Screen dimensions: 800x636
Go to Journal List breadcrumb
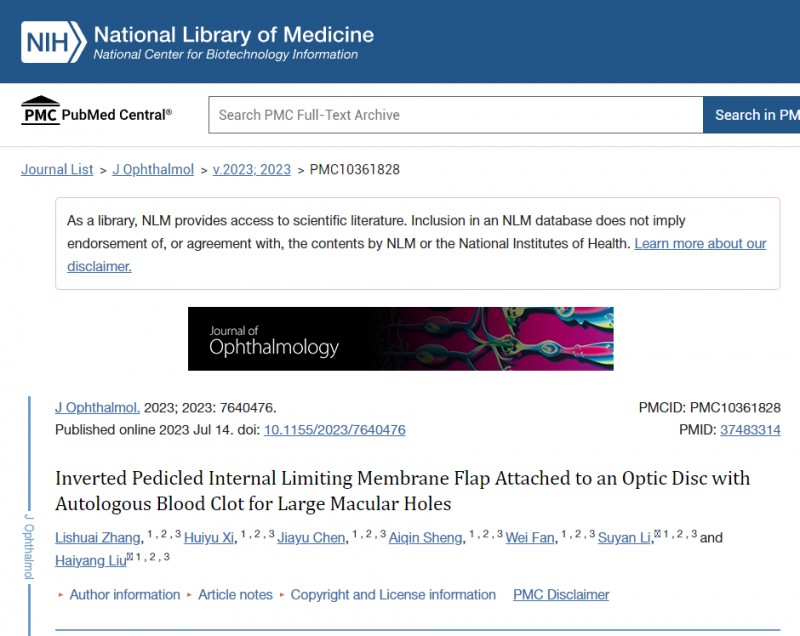pyautogui.click(x=57, y=169)
